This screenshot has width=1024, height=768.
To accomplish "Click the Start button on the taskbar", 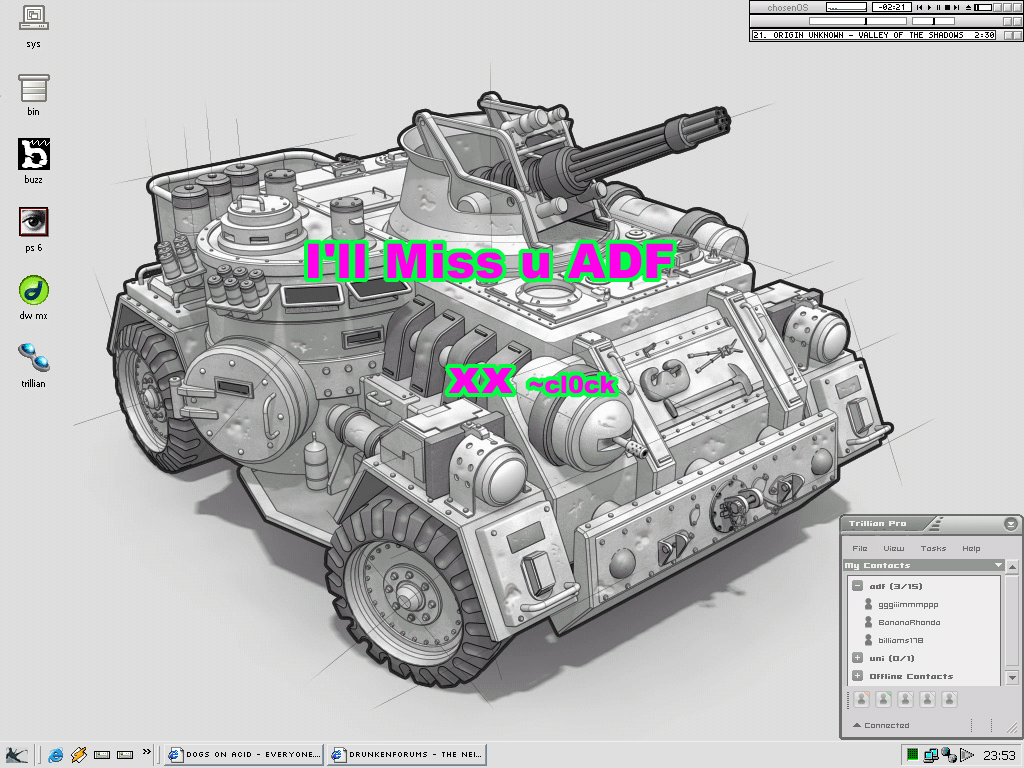I will [15, 754].
